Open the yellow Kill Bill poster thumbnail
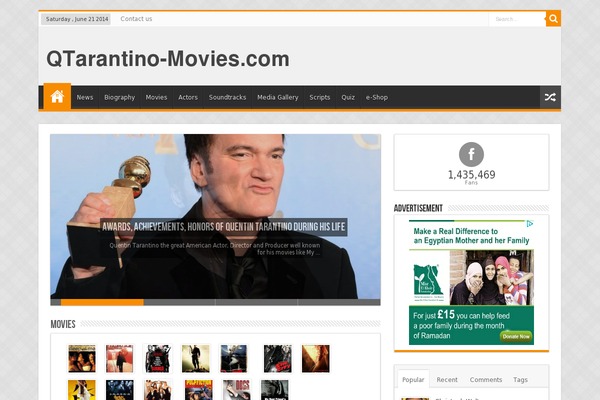This screenshot has height=400, width=600. coord(82,390)
